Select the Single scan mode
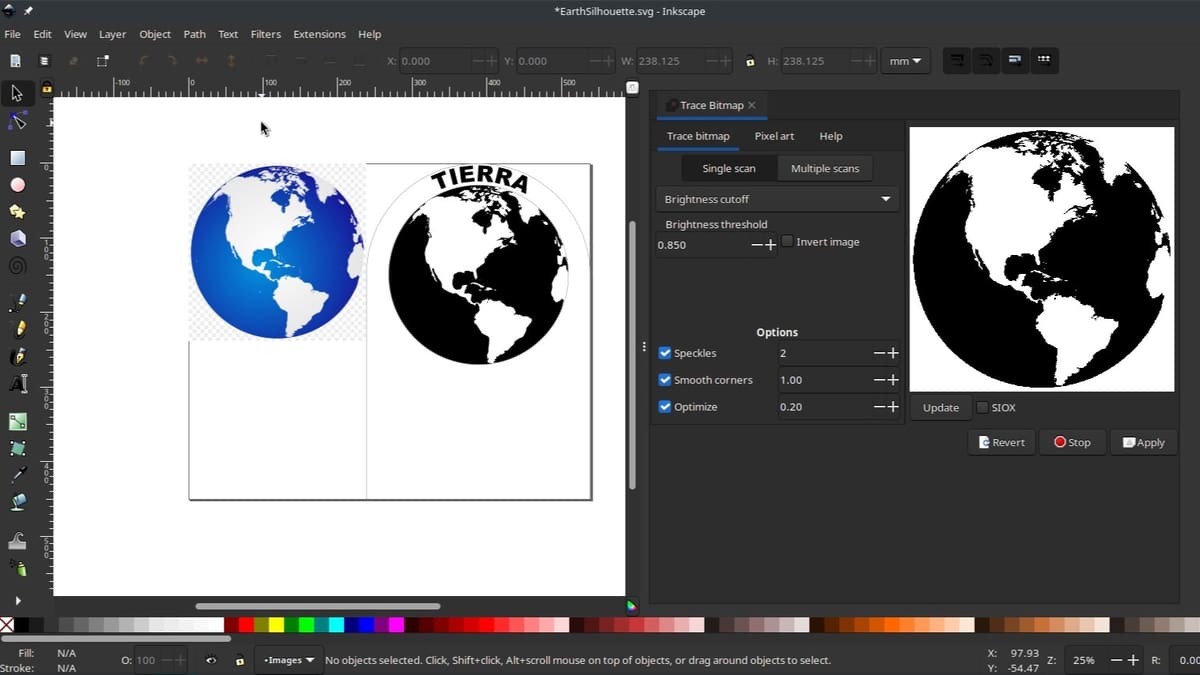This screenshot has width=1200, height=675. click(x=729, y=168)
